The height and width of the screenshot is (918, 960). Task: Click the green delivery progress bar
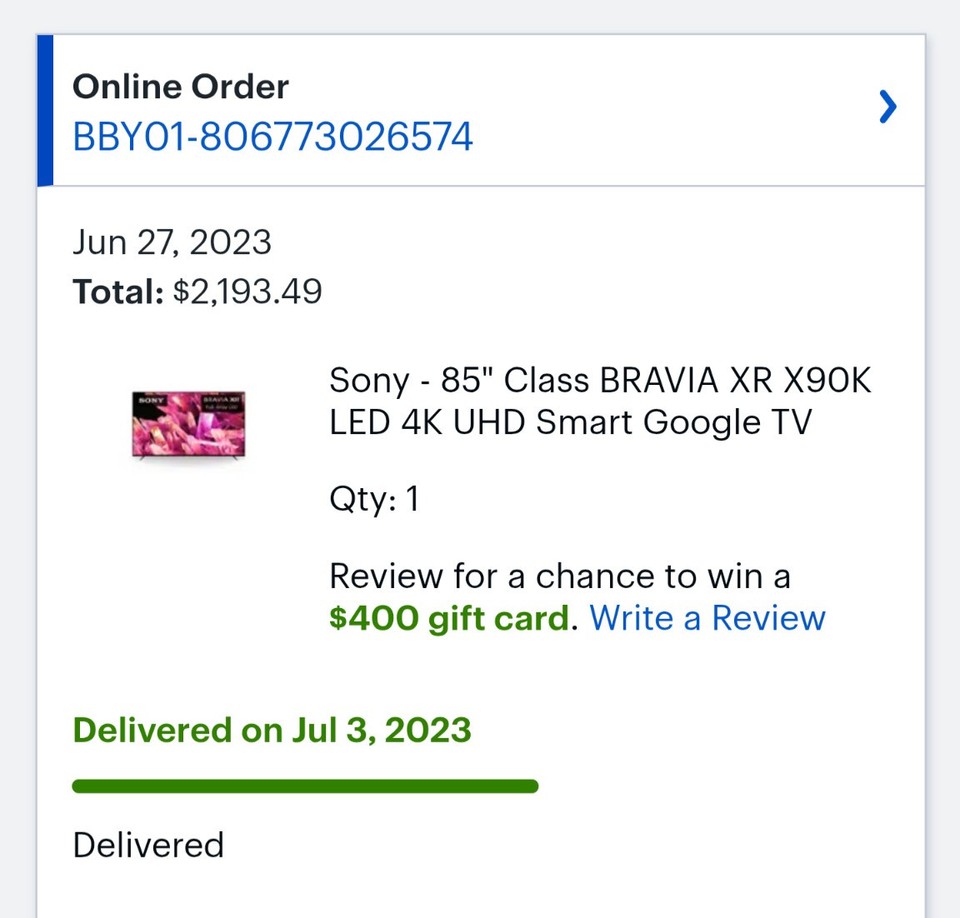(x=305, y=786)
